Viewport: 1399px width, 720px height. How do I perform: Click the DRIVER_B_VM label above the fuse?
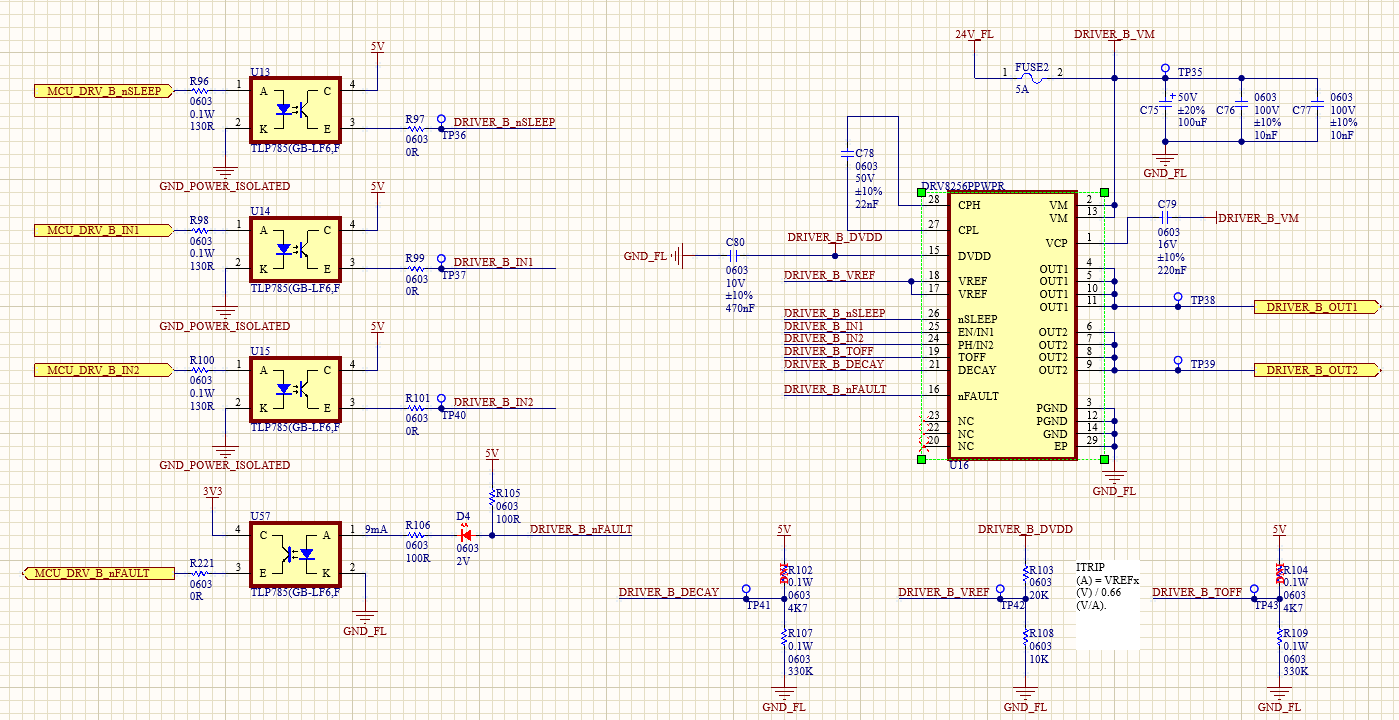tap(1114, 34)
